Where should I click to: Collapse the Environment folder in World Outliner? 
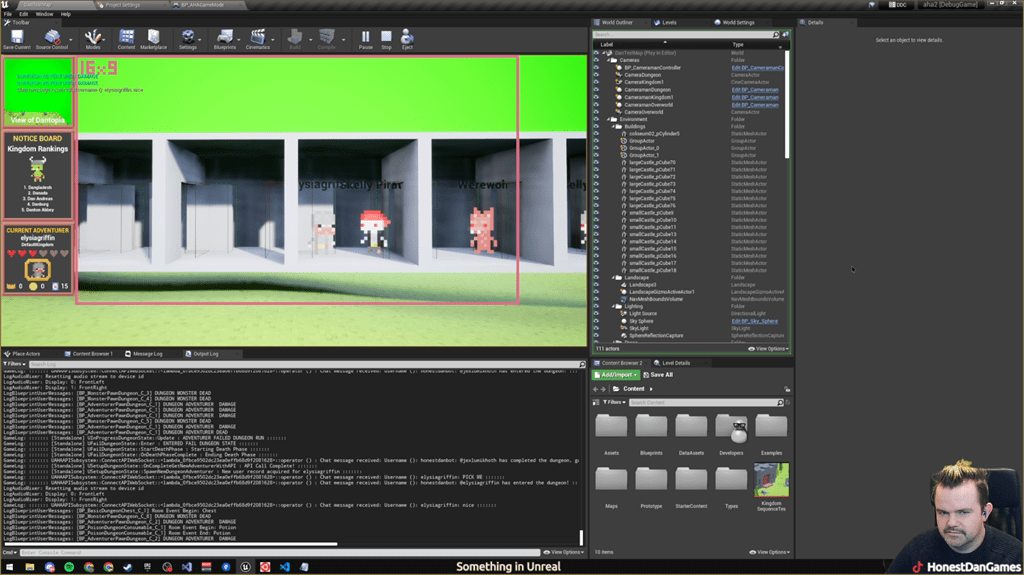608,119
